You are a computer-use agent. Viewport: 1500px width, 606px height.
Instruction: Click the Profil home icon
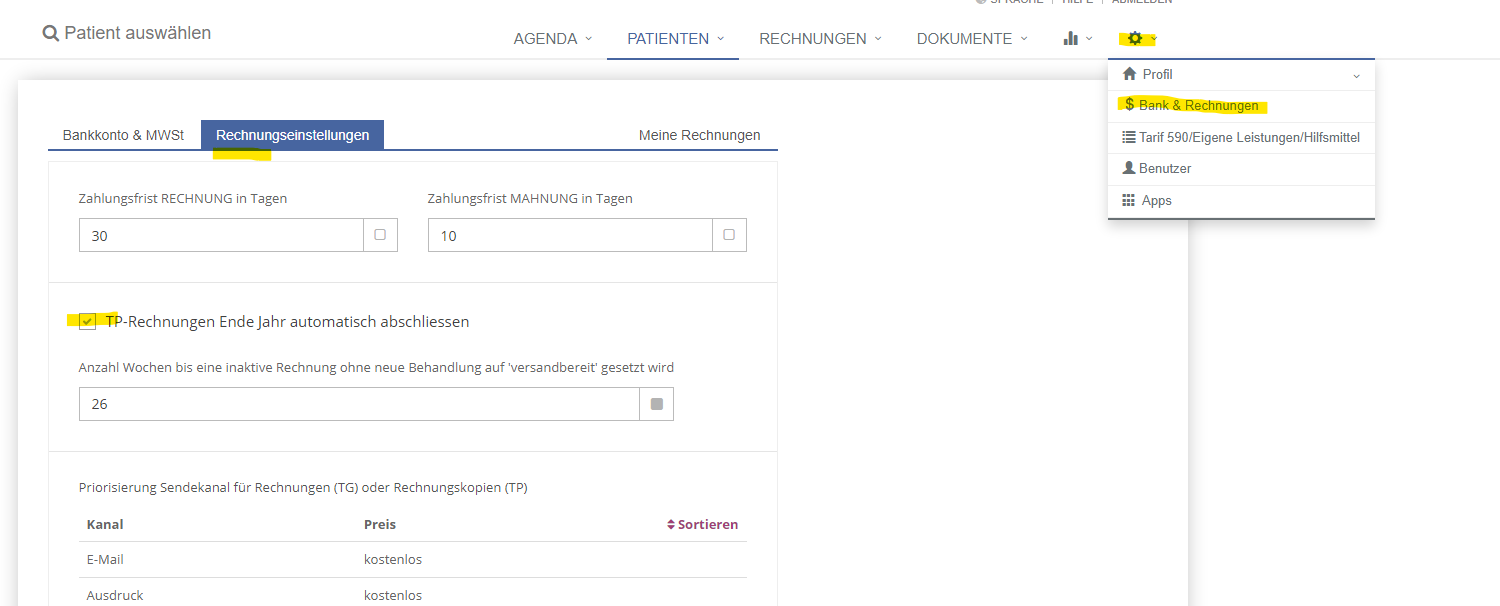coord(1130,74)
